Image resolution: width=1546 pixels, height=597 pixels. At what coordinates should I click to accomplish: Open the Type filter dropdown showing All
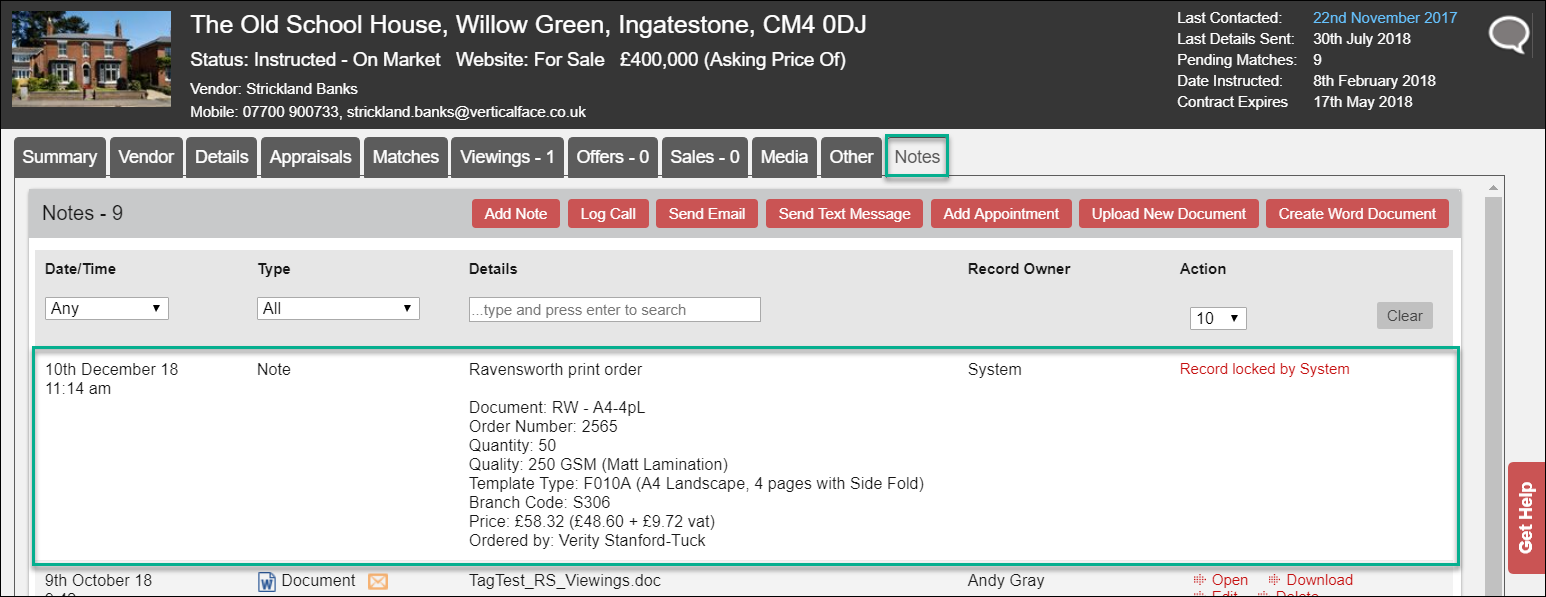(338, 308)
